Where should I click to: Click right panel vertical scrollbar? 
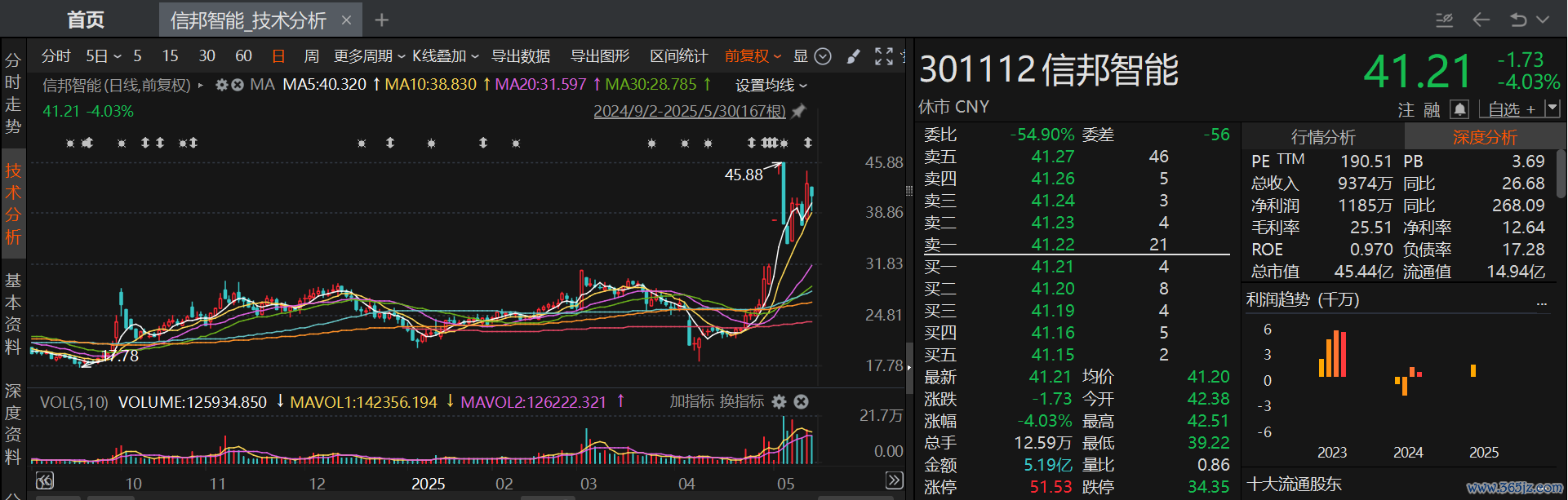coord(1561,173)
